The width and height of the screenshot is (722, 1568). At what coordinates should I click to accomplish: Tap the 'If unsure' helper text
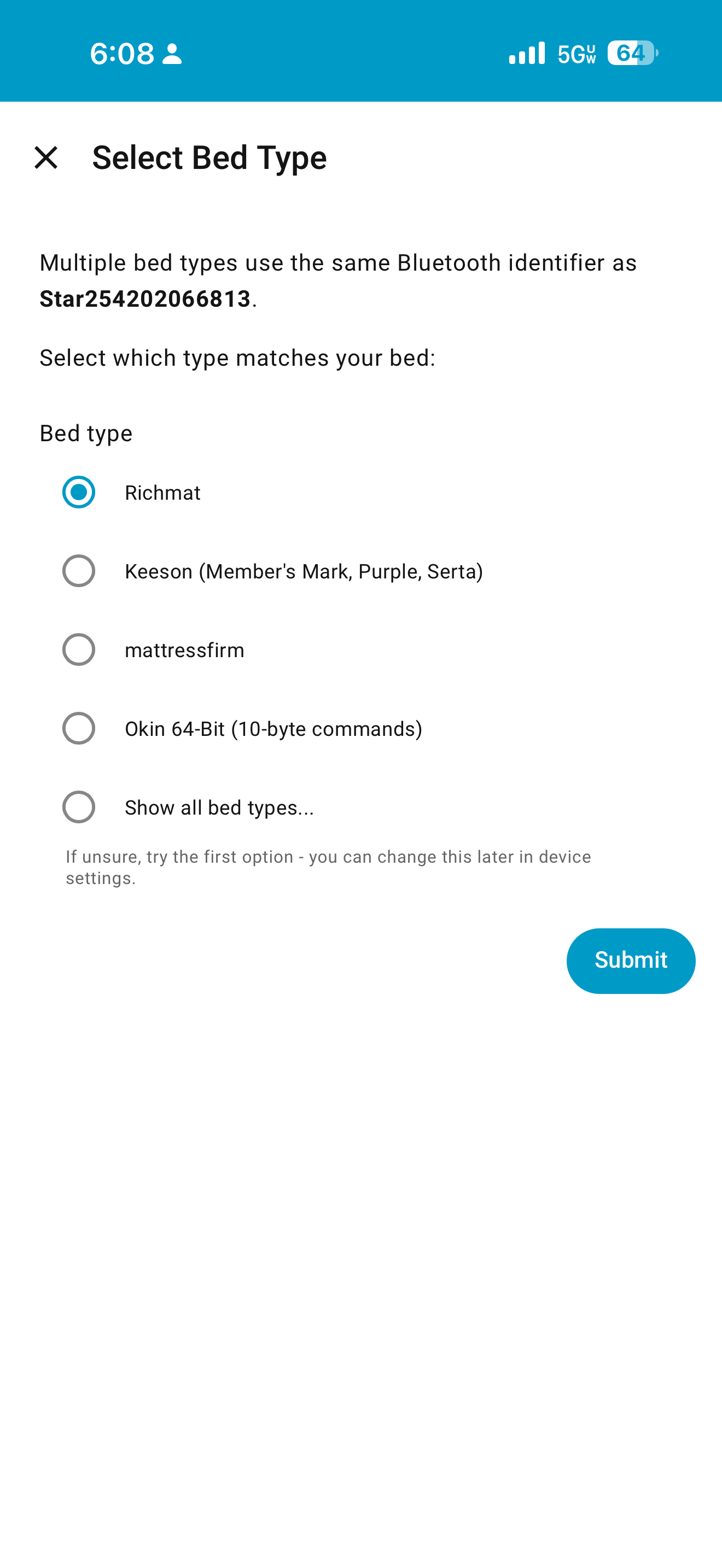click(x=328, y=868)
